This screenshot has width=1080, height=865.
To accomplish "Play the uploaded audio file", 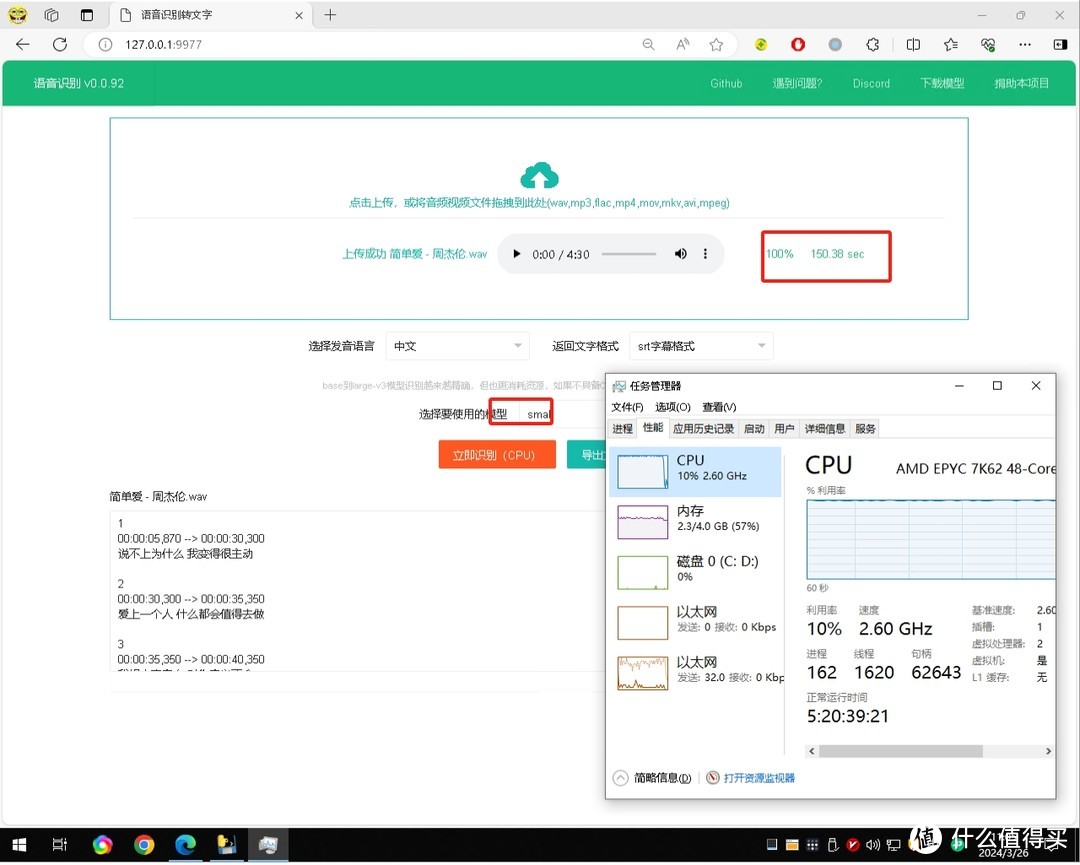I will pyautogui.click(x=517, y=254).
